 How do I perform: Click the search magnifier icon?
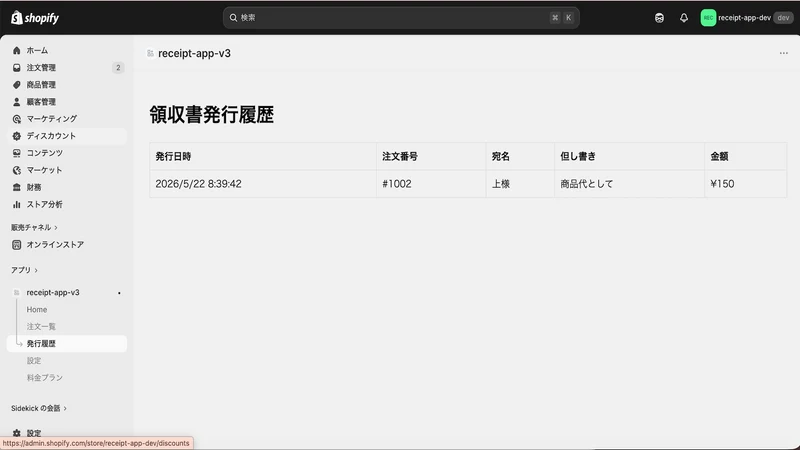(233, 18)
